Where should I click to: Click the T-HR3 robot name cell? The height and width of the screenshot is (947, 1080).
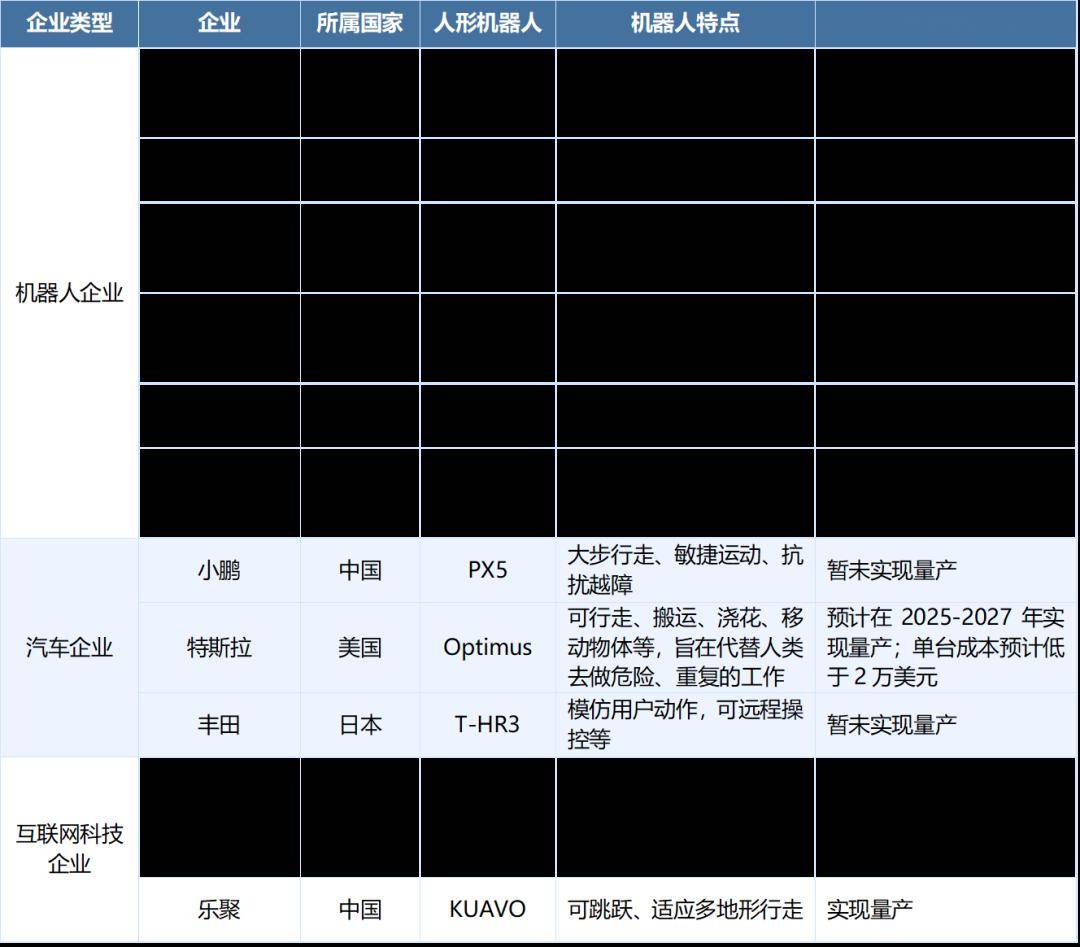pos(488,725)
